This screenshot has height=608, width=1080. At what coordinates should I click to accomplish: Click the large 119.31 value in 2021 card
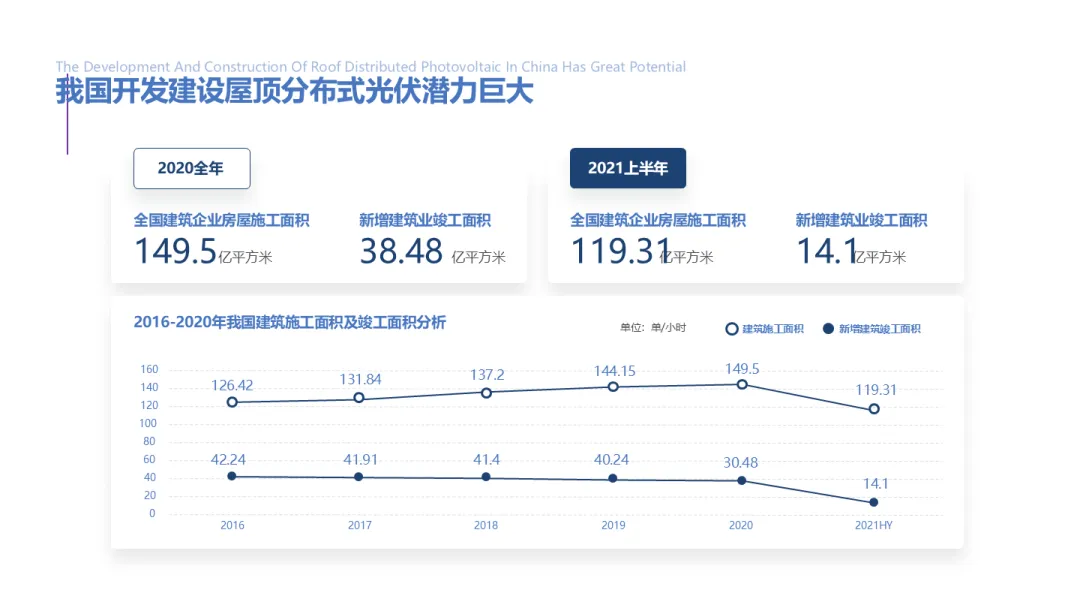(621, 251)
